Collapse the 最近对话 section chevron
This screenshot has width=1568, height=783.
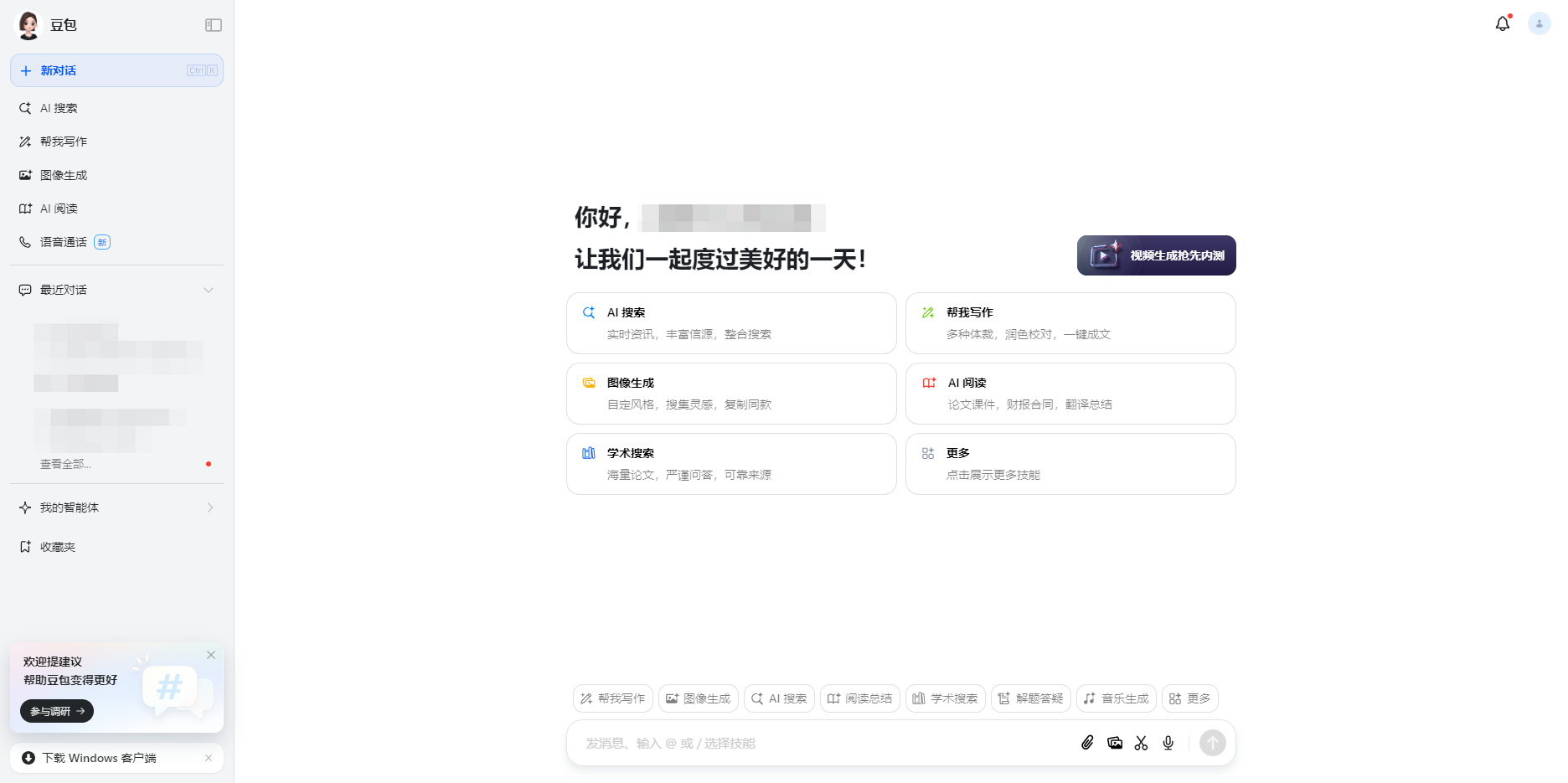tap(209, 290)
